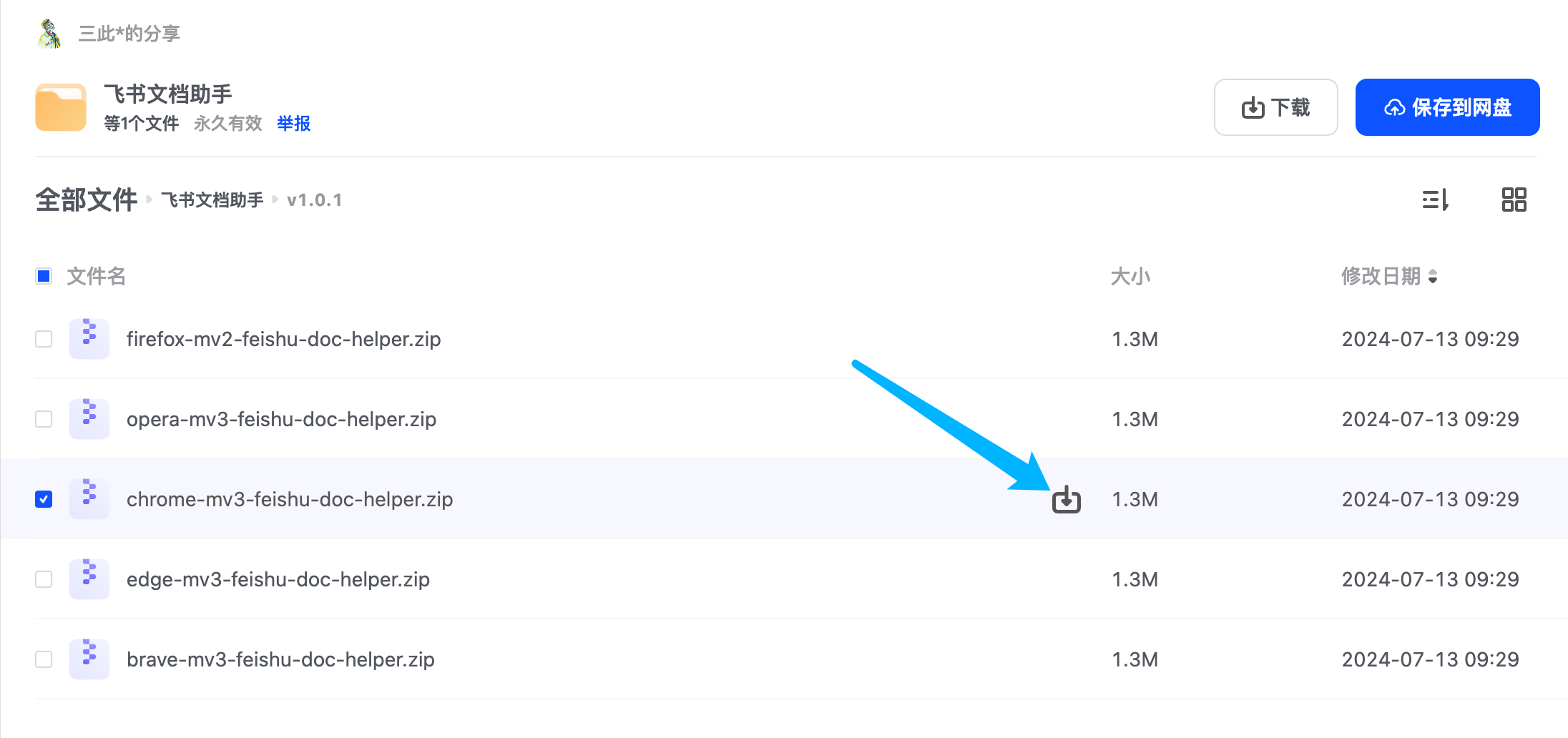
Task: Open edge-mv3-feishu-doc-helper.zip file name
Action: click(278, 579)
